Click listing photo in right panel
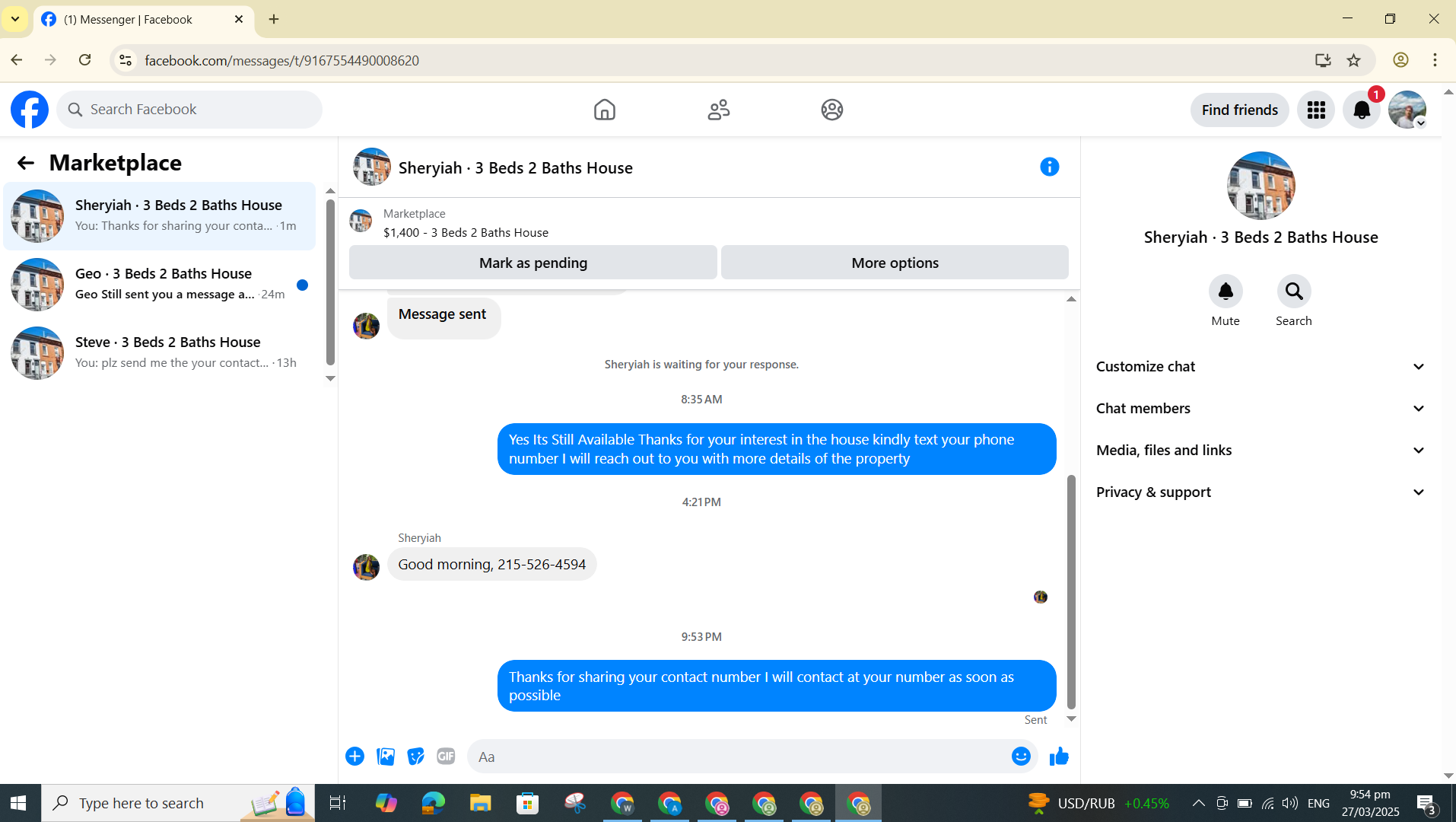 click(x=1260, y=185)
